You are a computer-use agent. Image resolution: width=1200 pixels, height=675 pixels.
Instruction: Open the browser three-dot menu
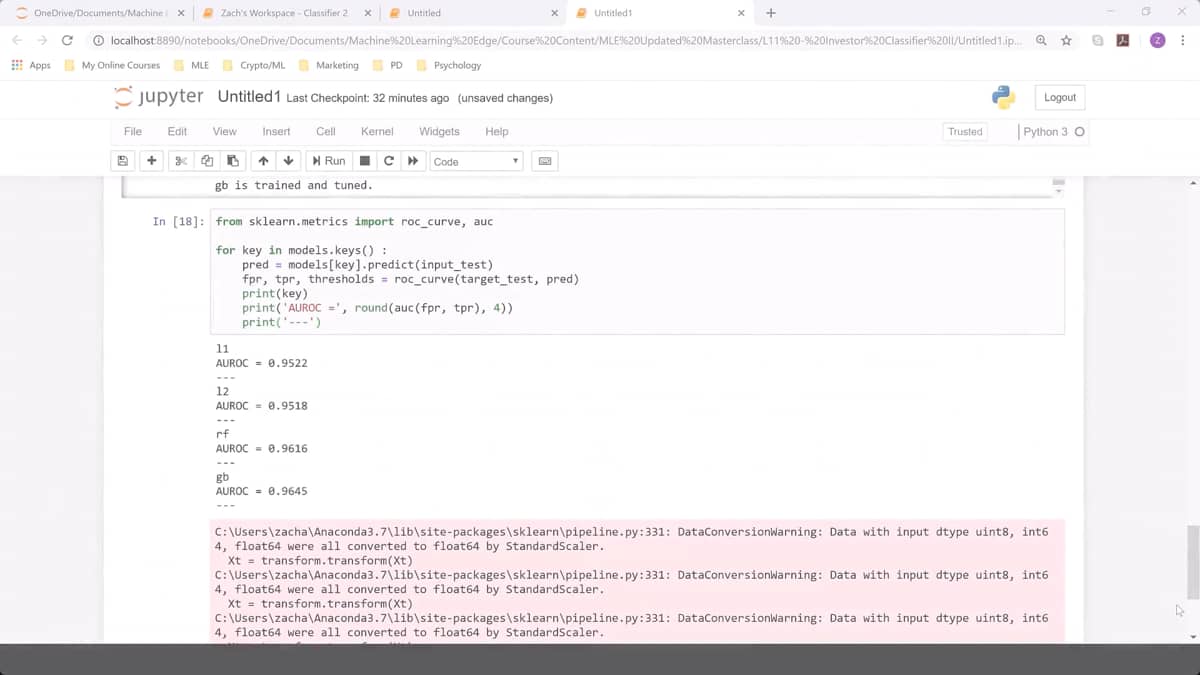(x=1184, y=40)
